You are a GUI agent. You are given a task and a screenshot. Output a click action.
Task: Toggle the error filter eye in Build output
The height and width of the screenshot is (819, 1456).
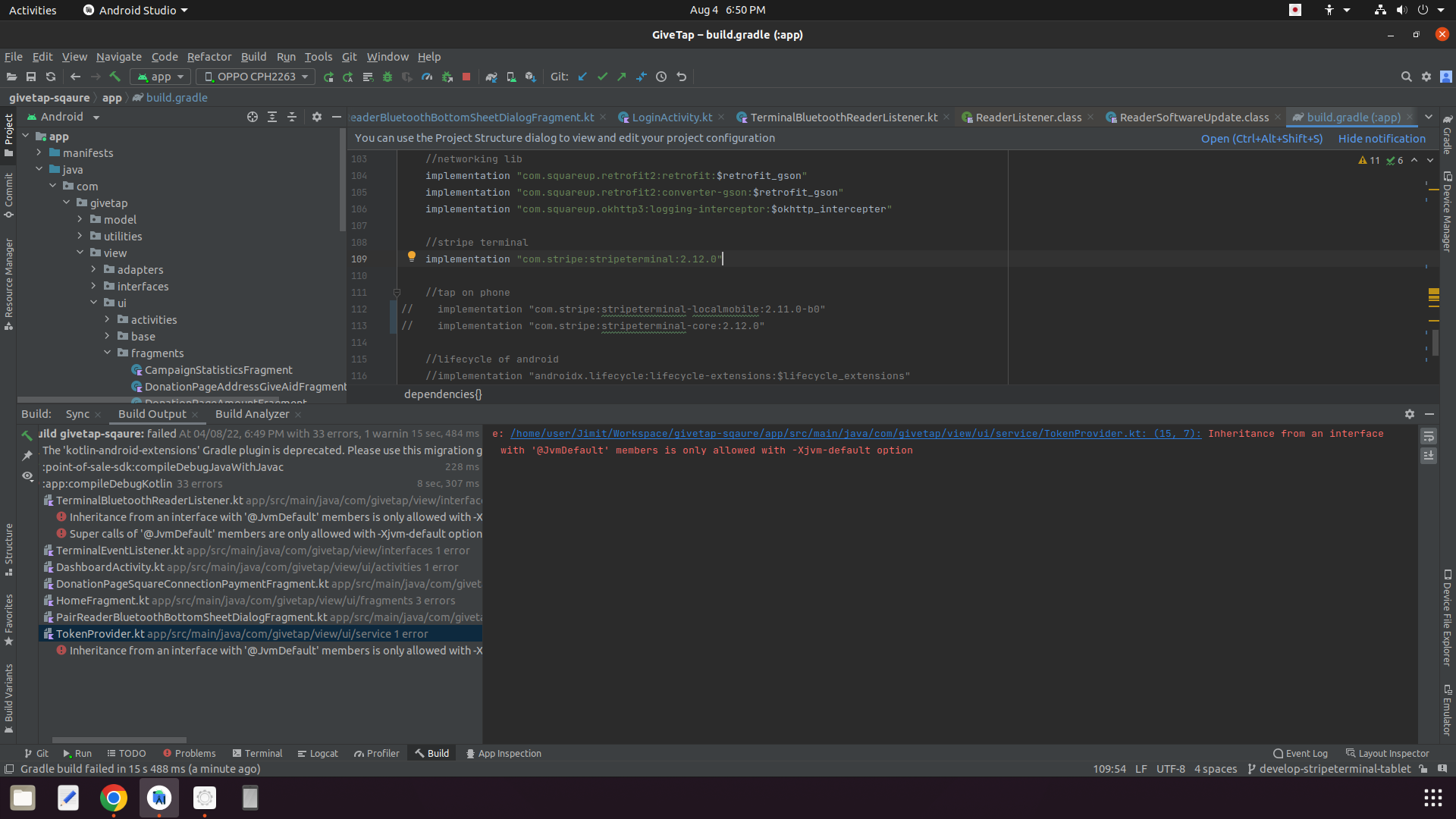[27, 476]
